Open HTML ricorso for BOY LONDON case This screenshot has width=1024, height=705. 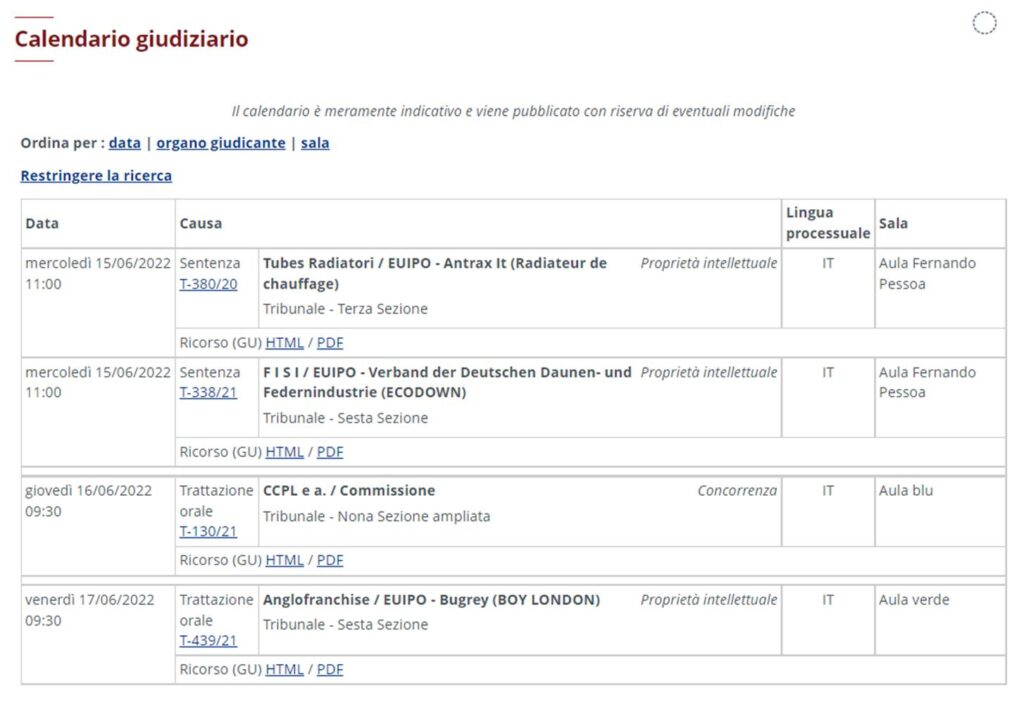(284, 670)
